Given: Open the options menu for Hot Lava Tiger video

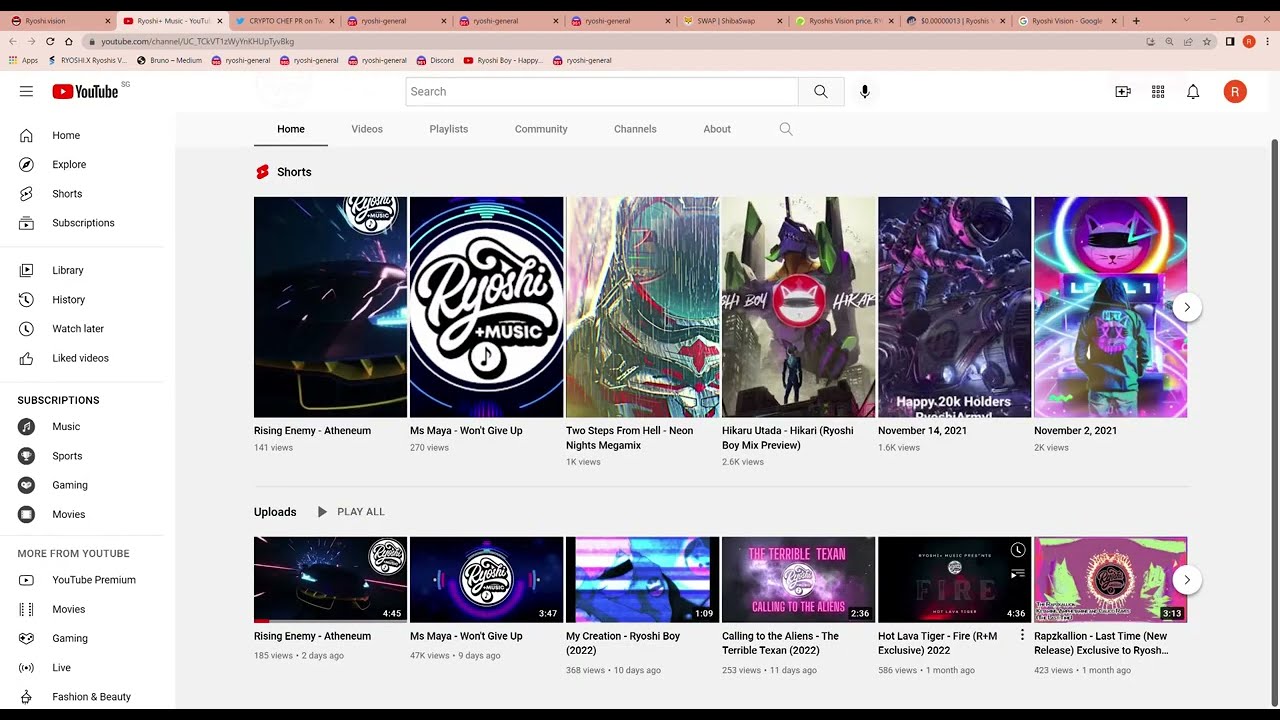Looking at the screenshot, I should (x=1022, y=636).
